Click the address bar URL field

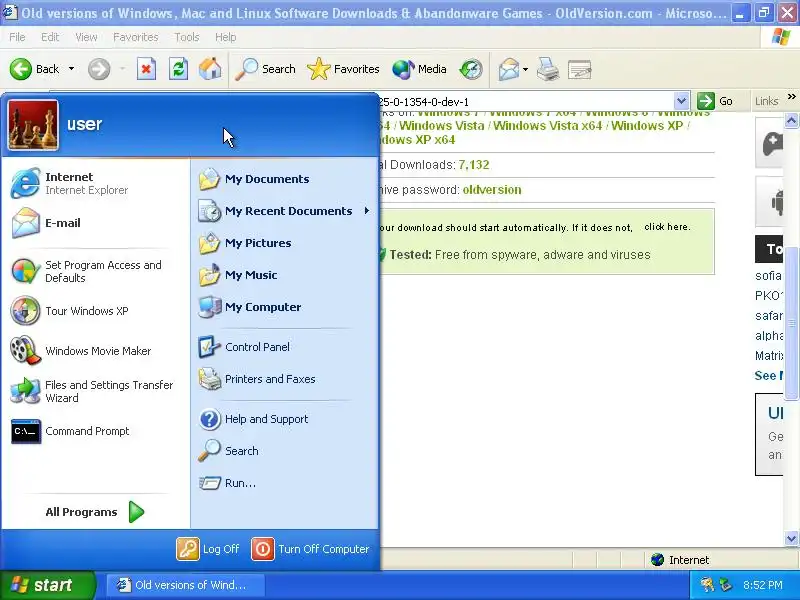526,102
